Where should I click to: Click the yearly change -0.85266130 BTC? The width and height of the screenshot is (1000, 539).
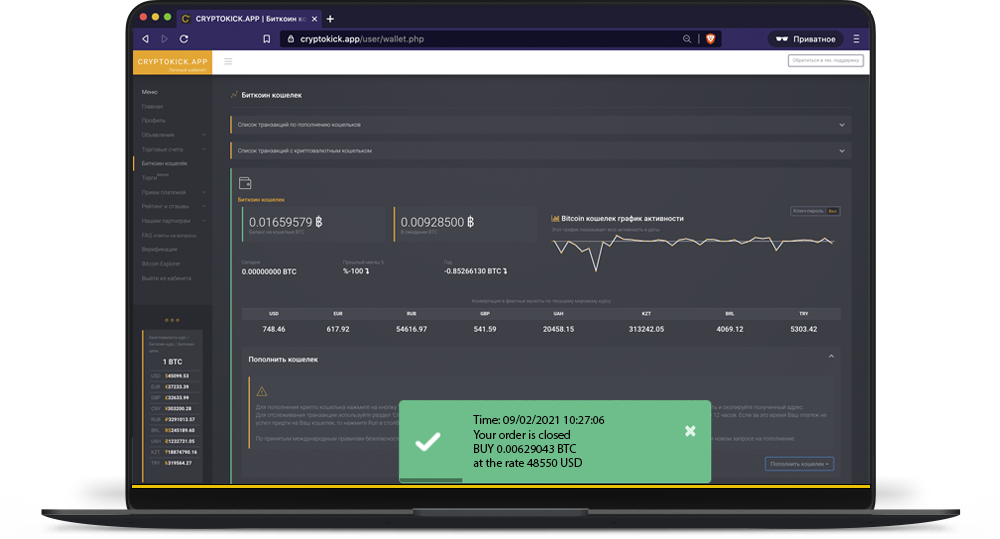(x=476, y=271)
